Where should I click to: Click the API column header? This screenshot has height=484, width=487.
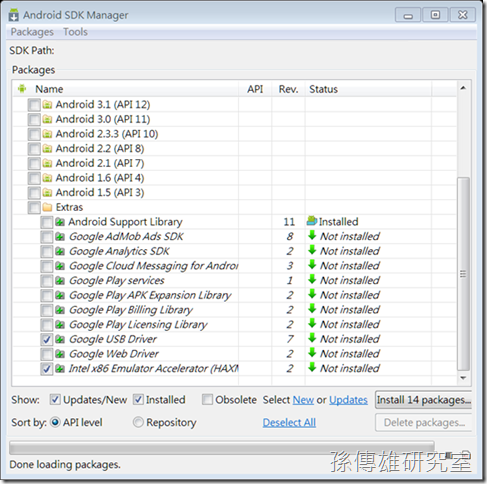pos(255,89)
